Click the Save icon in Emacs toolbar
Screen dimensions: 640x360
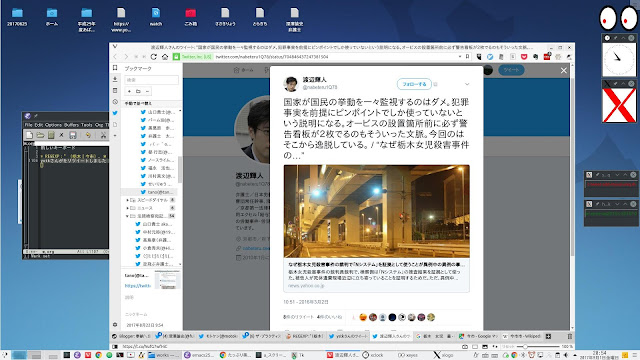click(x=73, y=135)
